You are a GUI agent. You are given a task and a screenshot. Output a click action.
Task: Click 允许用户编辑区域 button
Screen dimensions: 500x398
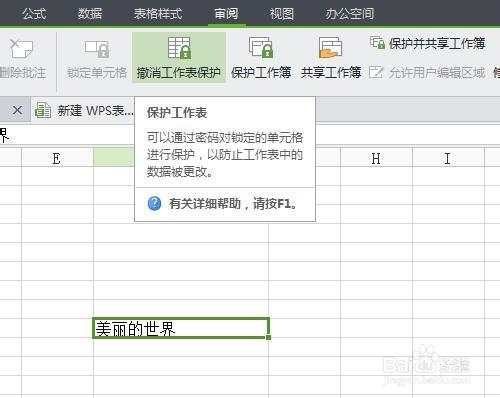click(x=427, y=72)
